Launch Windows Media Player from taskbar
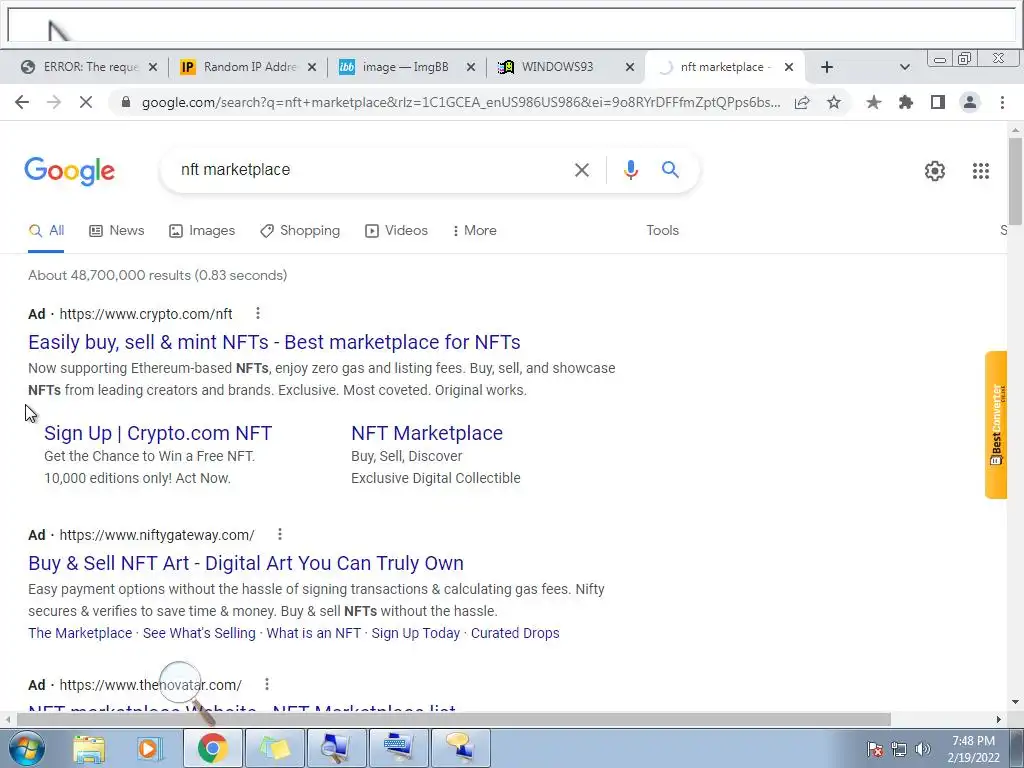Viewport: 1024px width, 768px height. coord(148,748)
